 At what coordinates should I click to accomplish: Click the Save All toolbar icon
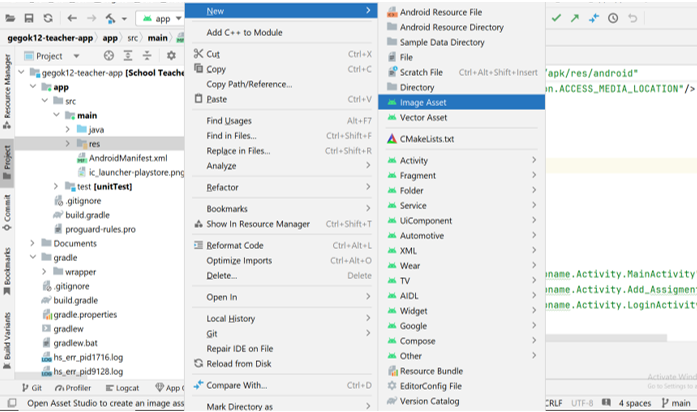pyautogui.click(x=30, y=18)
